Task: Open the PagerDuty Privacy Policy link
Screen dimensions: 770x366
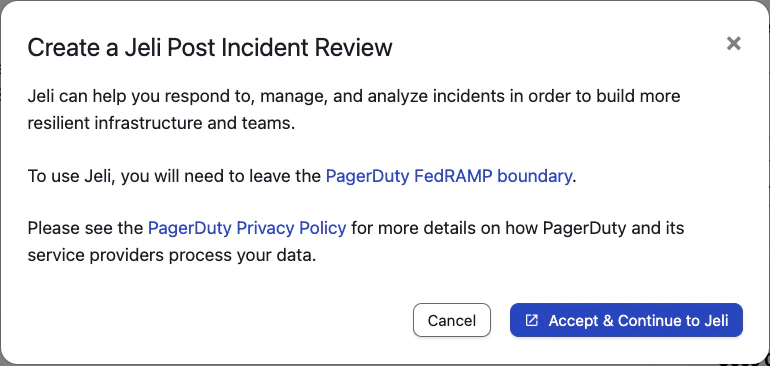Action: pyautogui.click(x=247, y=228)
